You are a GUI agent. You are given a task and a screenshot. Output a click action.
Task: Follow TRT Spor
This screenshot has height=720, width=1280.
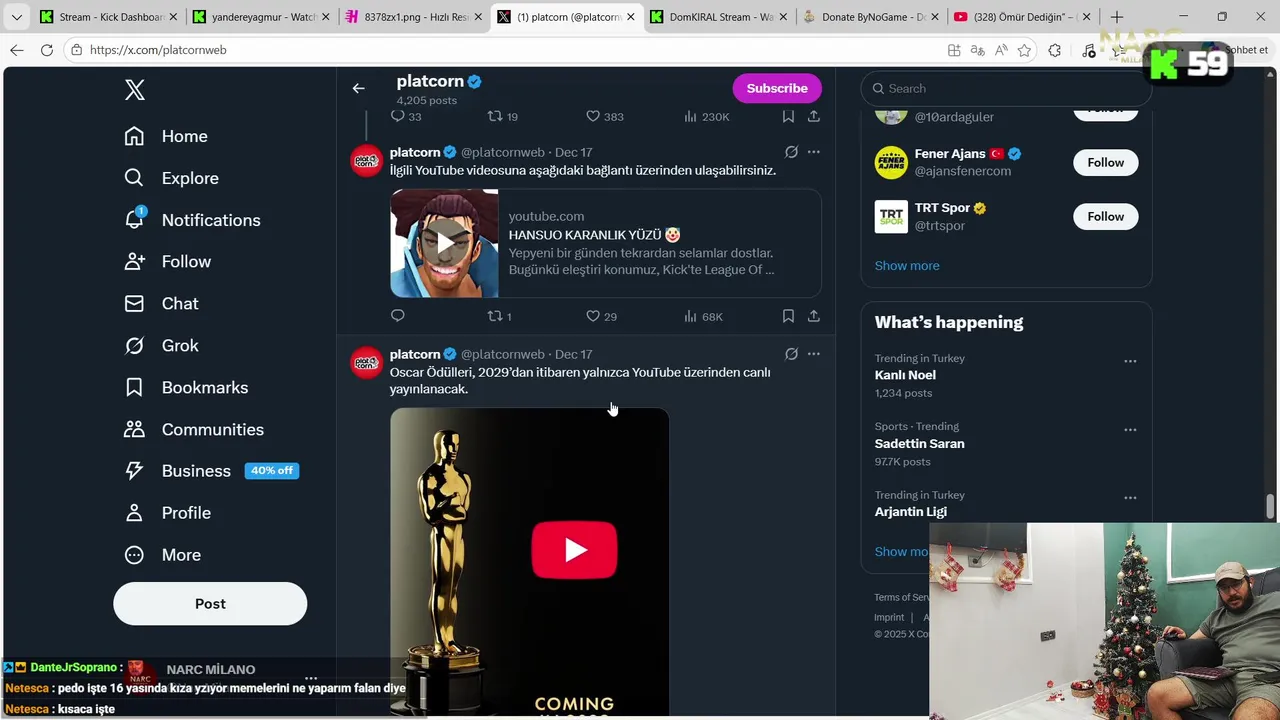[x=1106, y=216]
